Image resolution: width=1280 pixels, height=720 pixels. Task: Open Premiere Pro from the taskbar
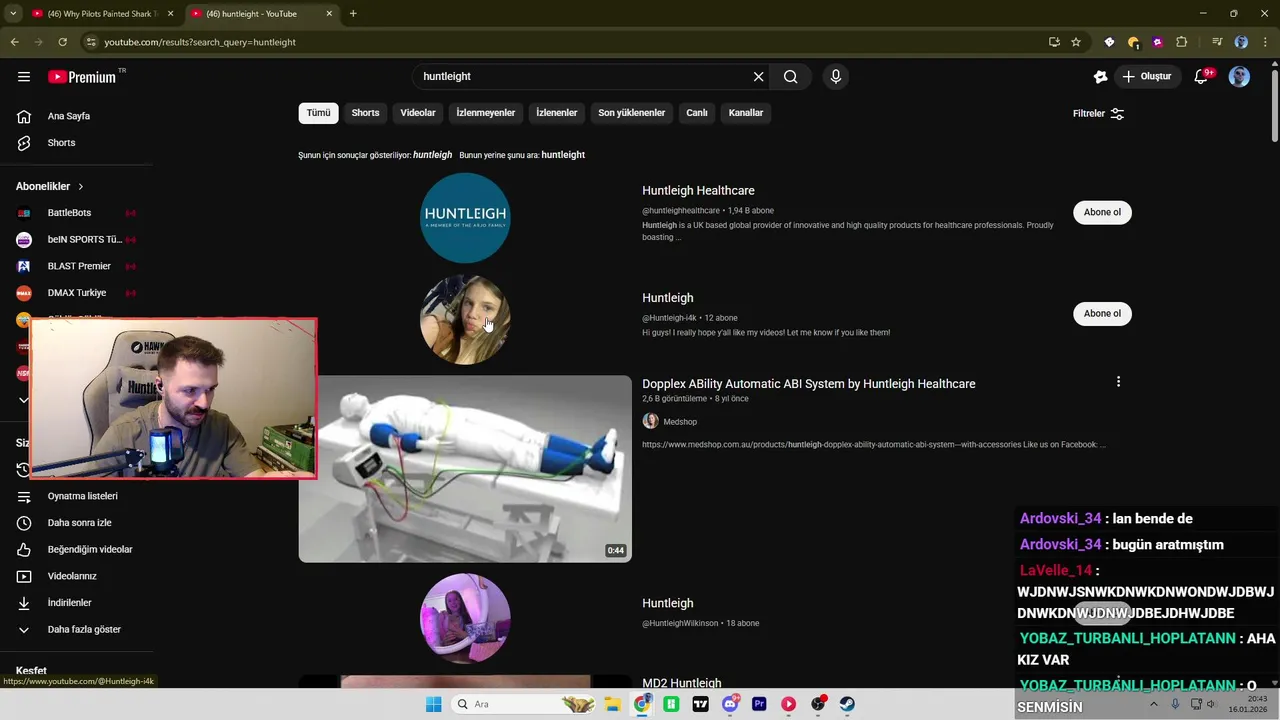click(x=760, y=704)
